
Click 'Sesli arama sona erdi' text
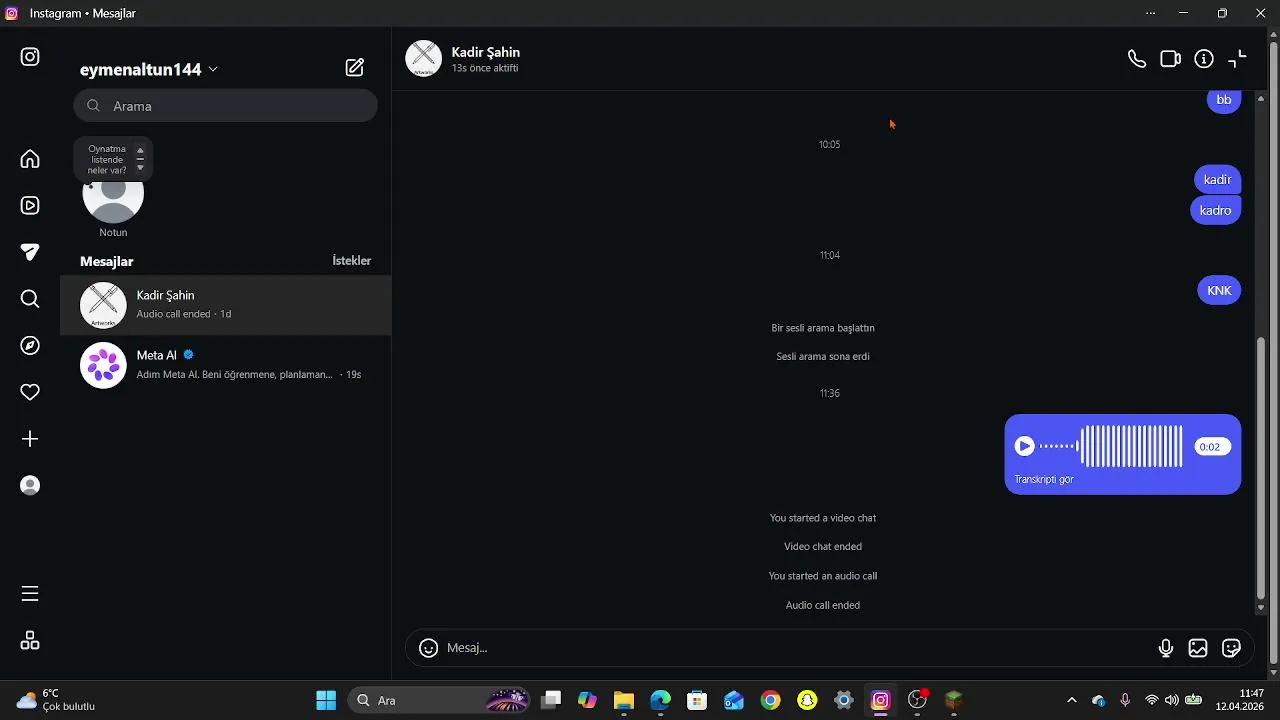tap(823, 356)
